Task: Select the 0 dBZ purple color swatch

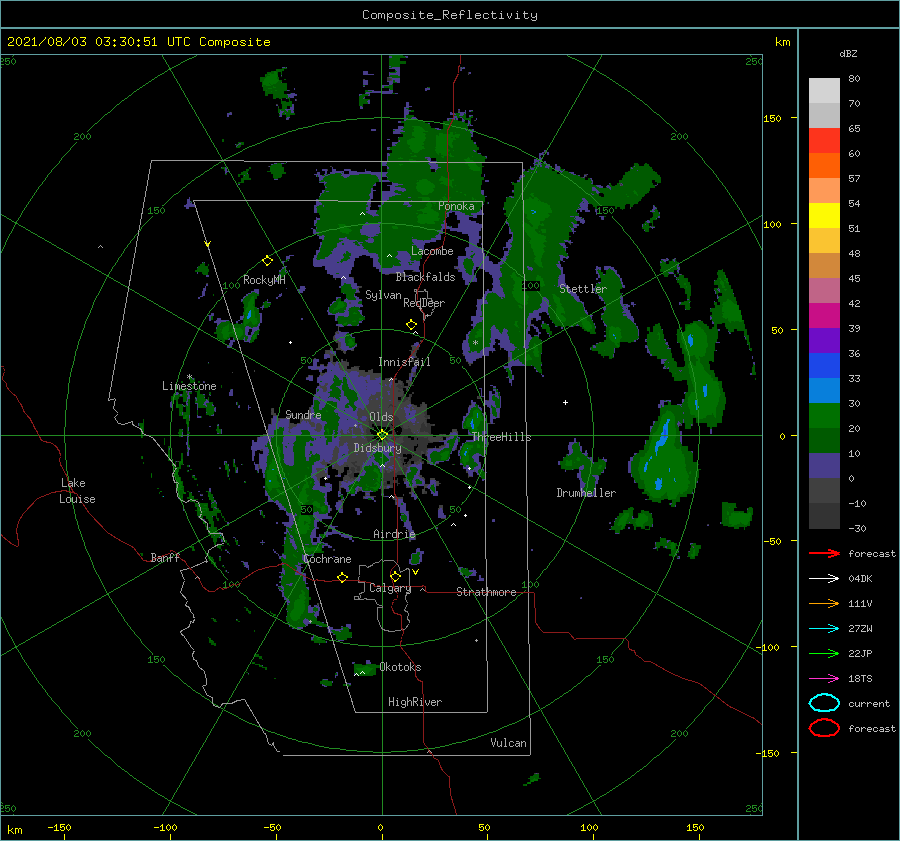Action: 824,466
